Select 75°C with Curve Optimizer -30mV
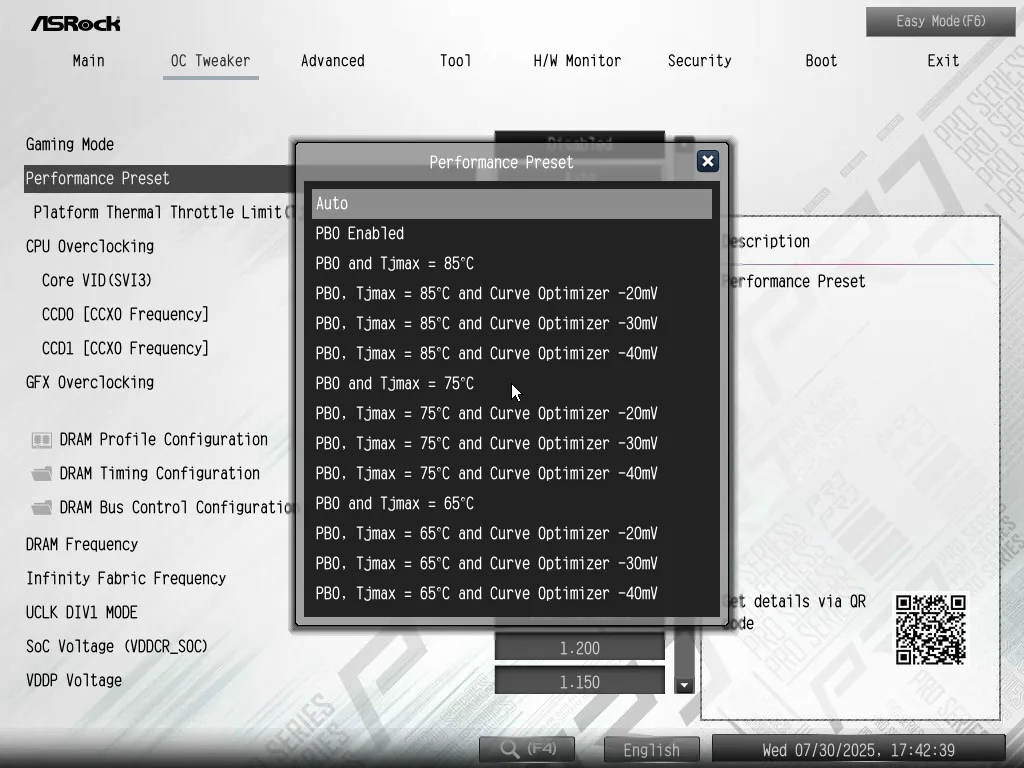The width and height of the screenshot is (1024, 768). [x=511, y=444]
